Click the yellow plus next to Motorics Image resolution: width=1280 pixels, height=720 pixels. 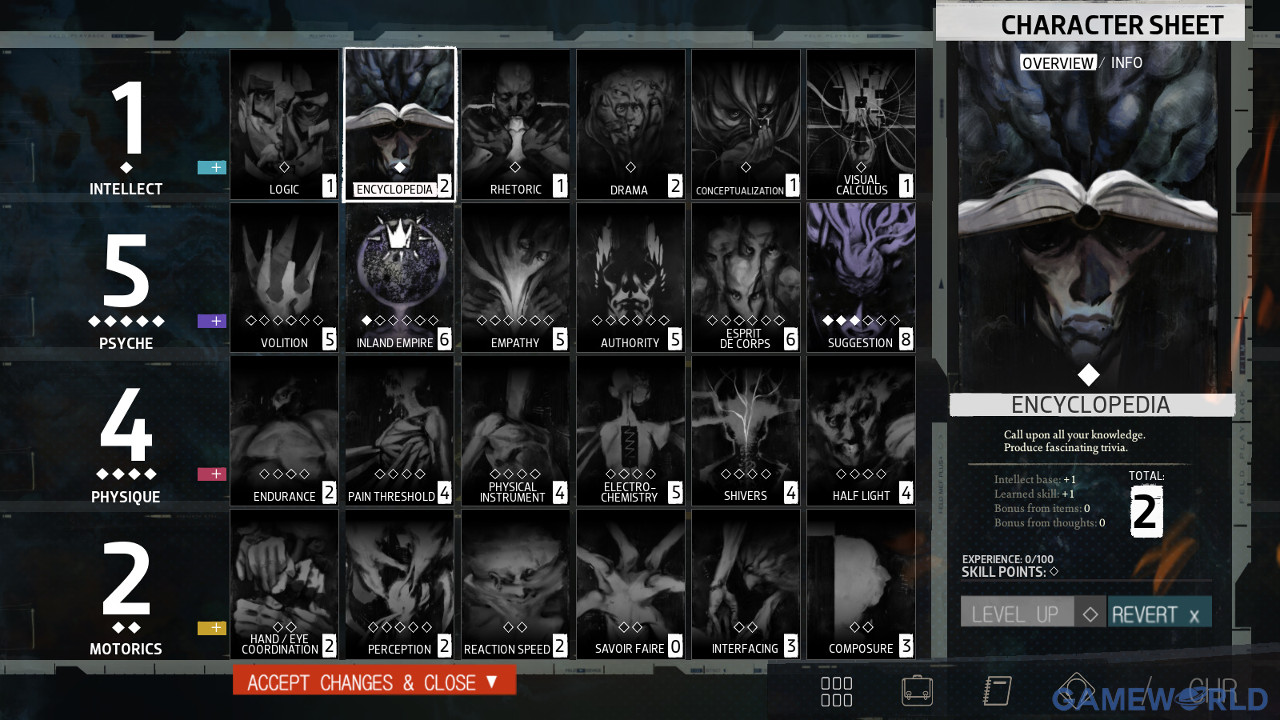point(211,628)
